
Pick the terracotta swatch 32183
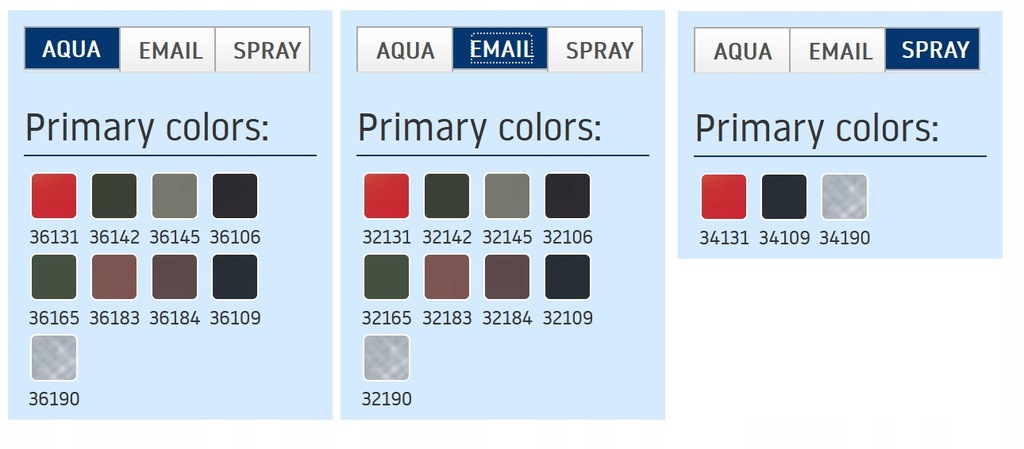(447, 277)
